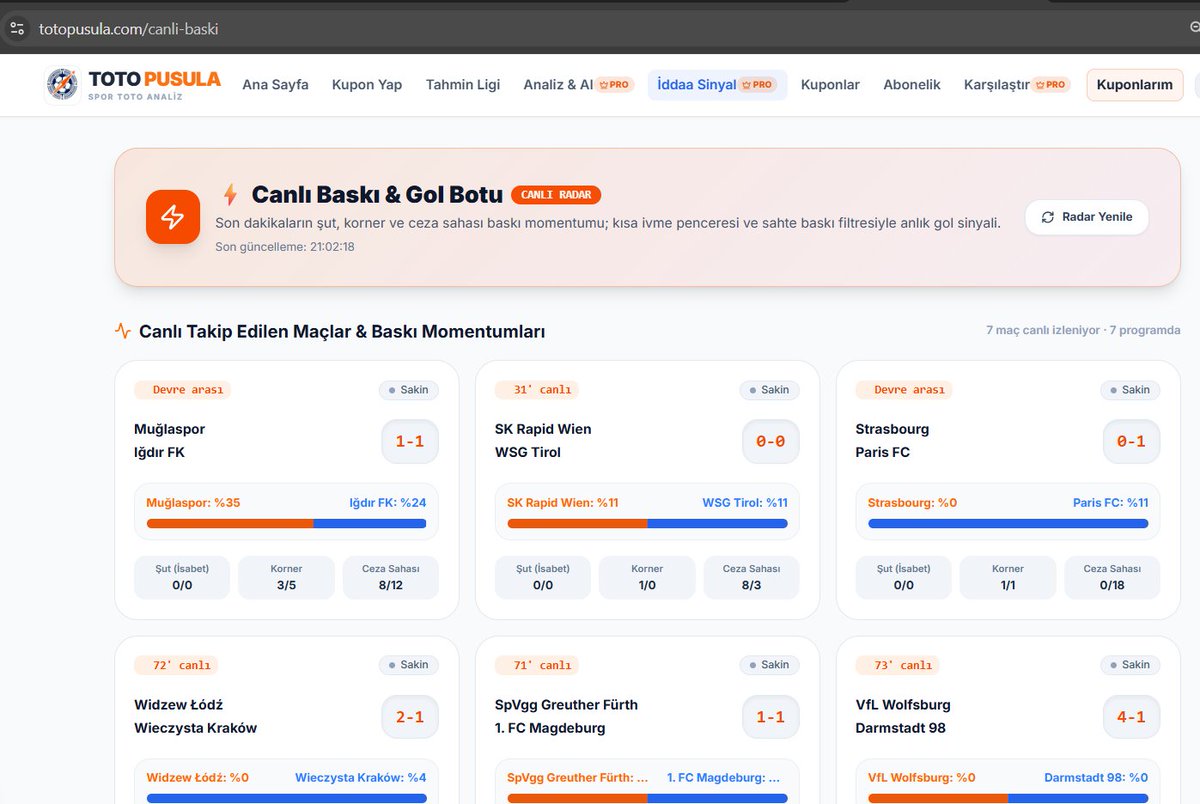
Task: Click Şut (İsabet) box on Muğlaspor card
Action: click(x=182, y=577)
